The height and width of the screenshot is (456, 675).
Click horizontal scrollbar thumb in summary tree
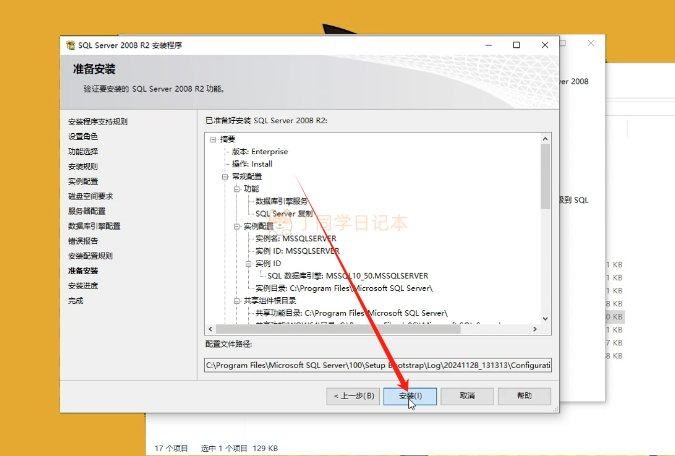tap(338, 329)
